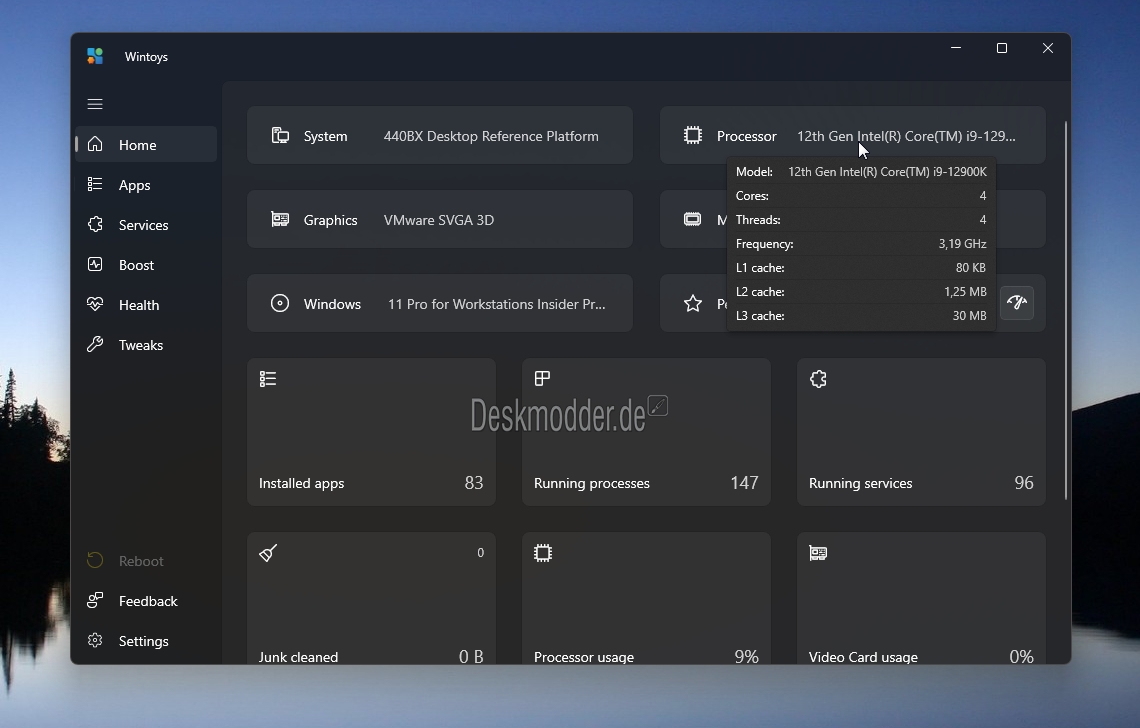This screenshot has width=1140, height=728.
Task: Click the Running services puzzle icon on tile
Action: click(x=818, y=379)
